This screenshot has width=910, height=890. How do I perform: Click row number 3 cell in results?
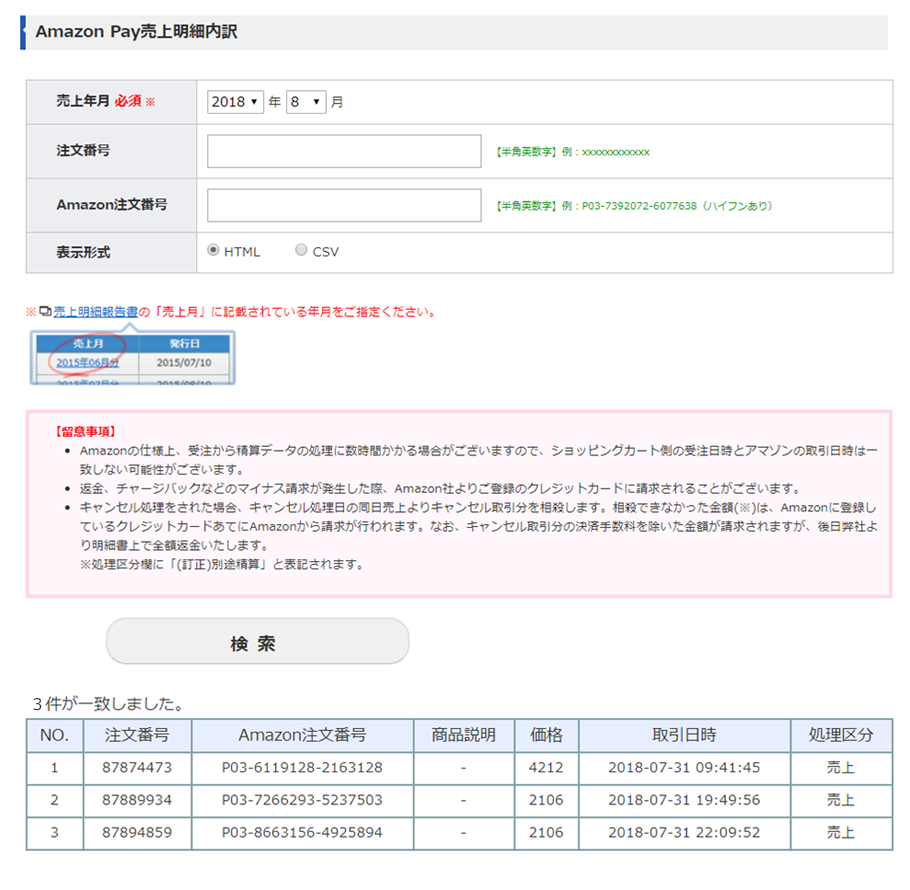[55, 833]
